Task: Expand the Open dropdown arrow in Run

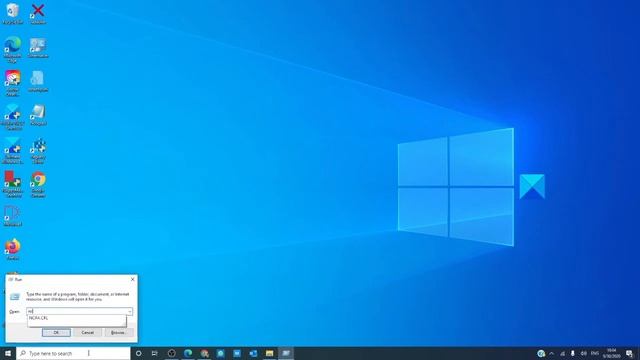Action: tap(130, 311)
